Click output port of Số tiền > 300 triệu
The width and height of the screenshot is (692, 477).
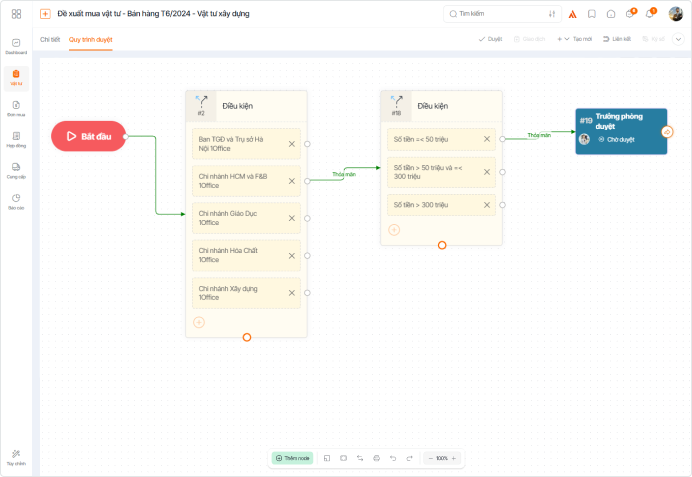tap(502, 205)
